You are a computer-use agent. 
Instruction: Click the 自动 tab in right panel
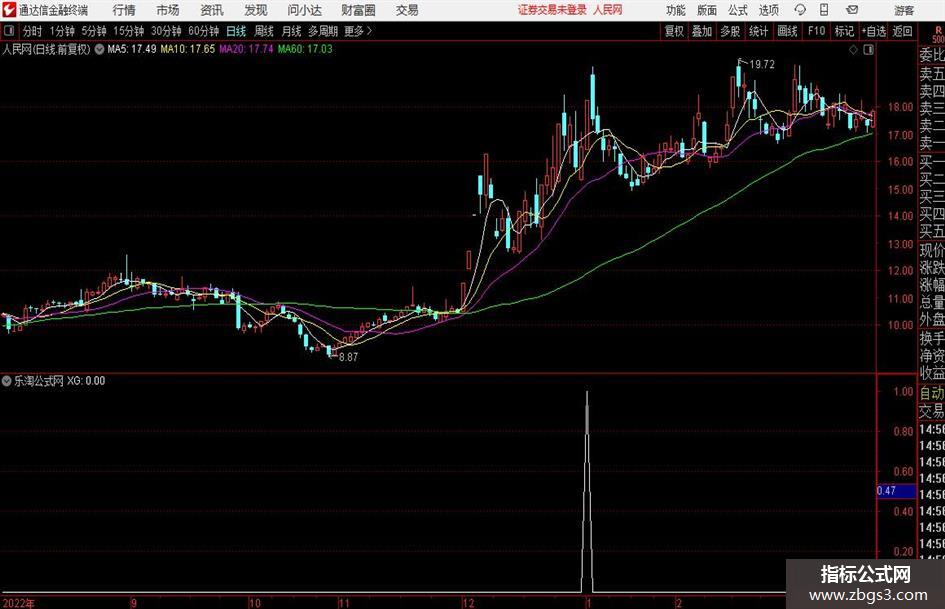tap(932, 393)
